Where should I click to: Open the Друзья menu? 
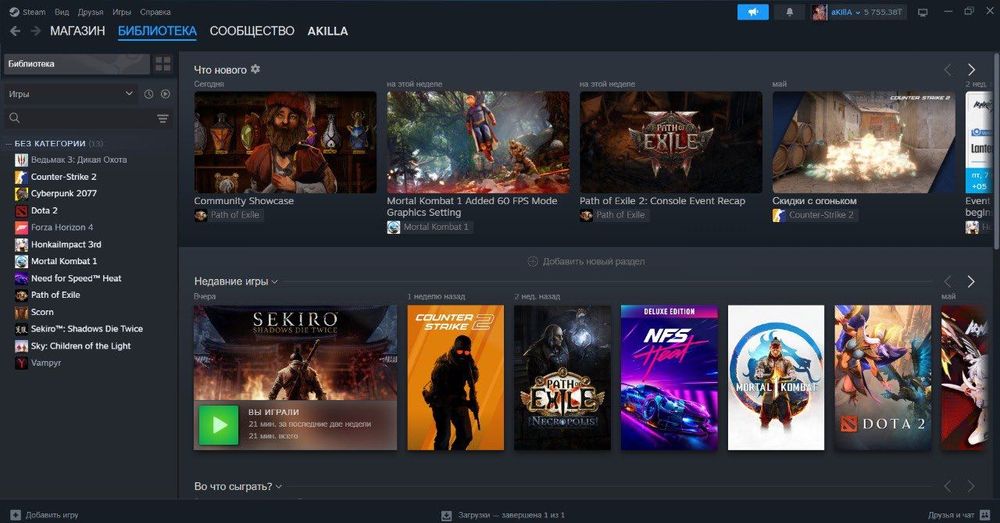click(91, 11)
